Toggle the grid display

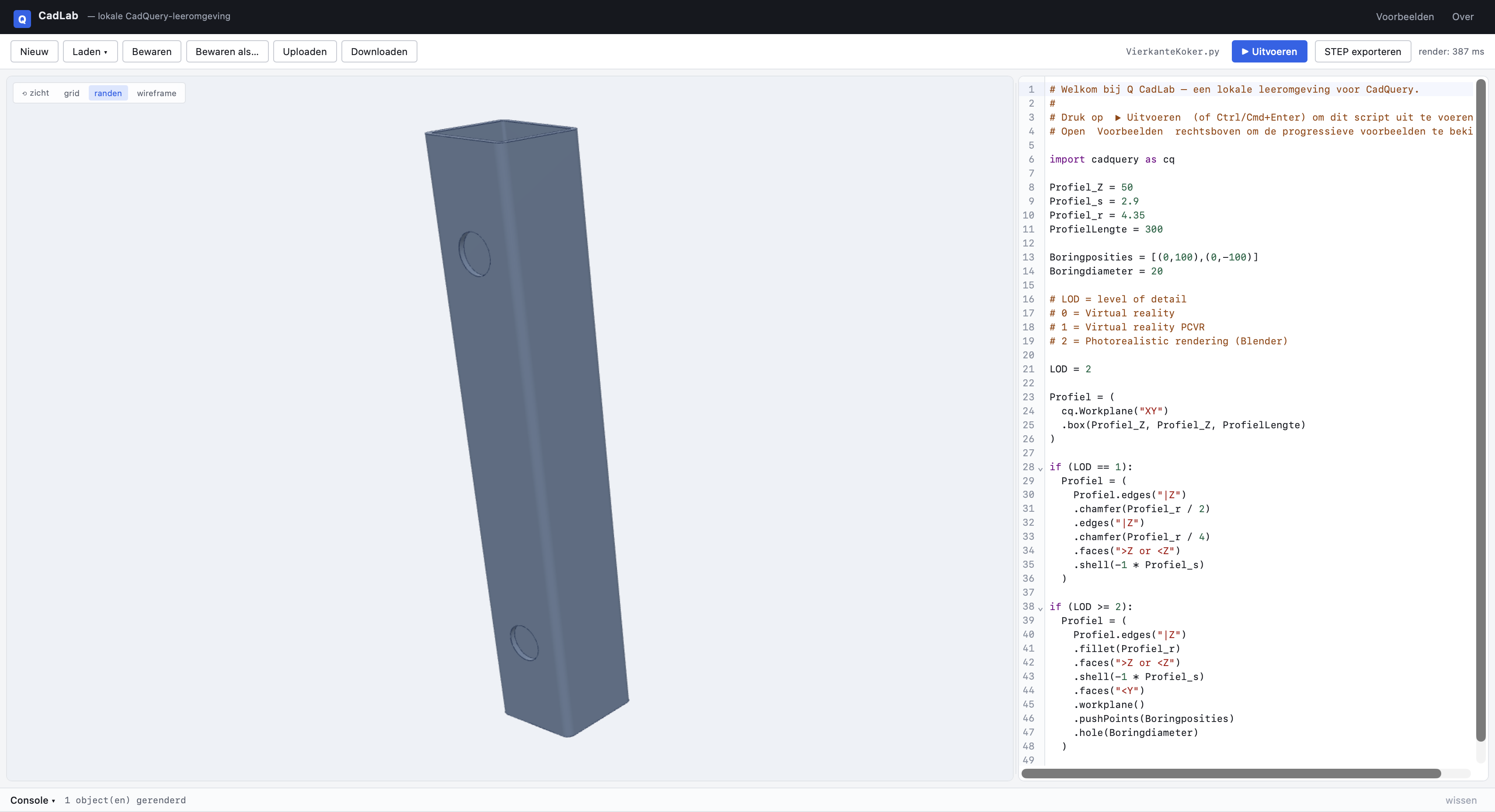click(71, 93)
